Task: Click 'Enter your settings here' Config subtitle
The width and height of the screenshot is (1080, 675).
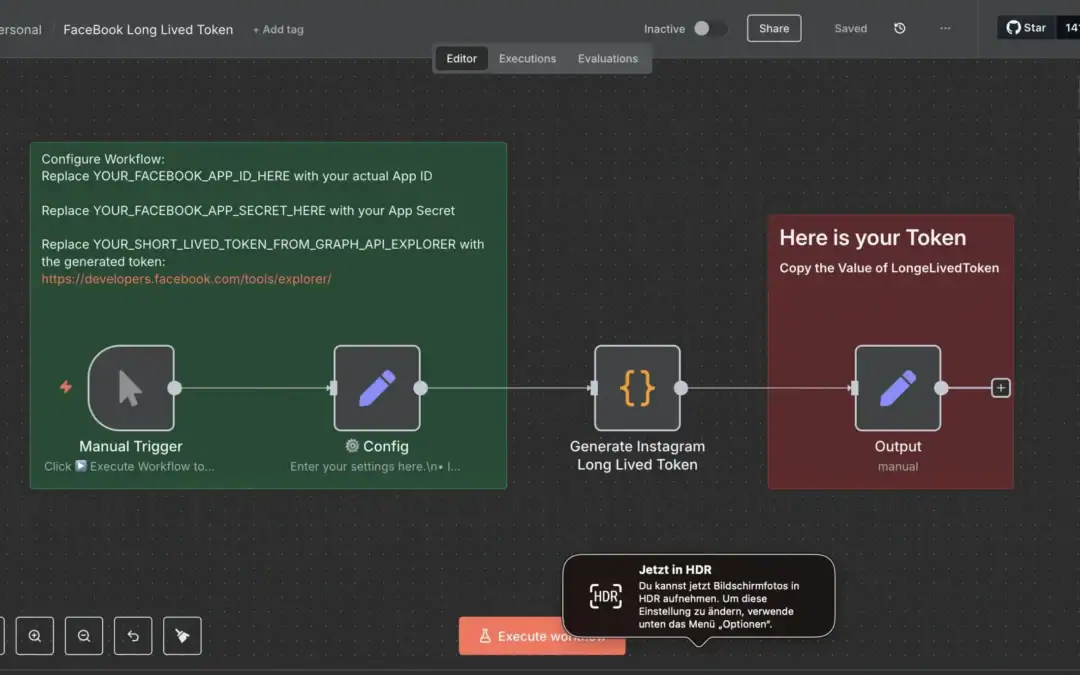Action: click(375, 466)
